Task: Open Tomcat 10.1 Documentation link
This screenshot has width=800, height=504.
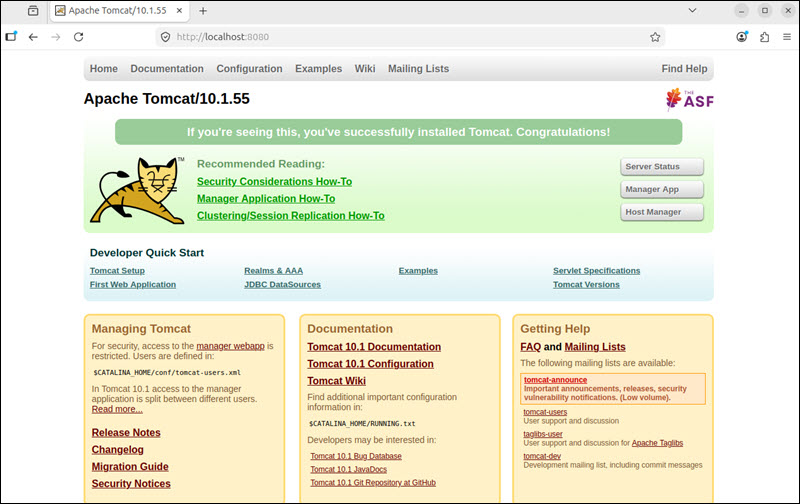Action: coord(374,347)
